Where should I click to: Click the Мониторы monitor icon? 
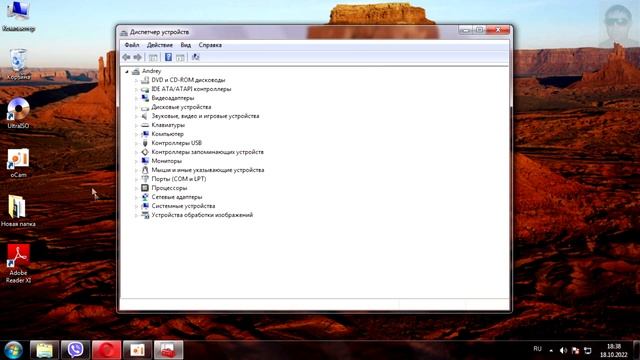pos(145,161)
